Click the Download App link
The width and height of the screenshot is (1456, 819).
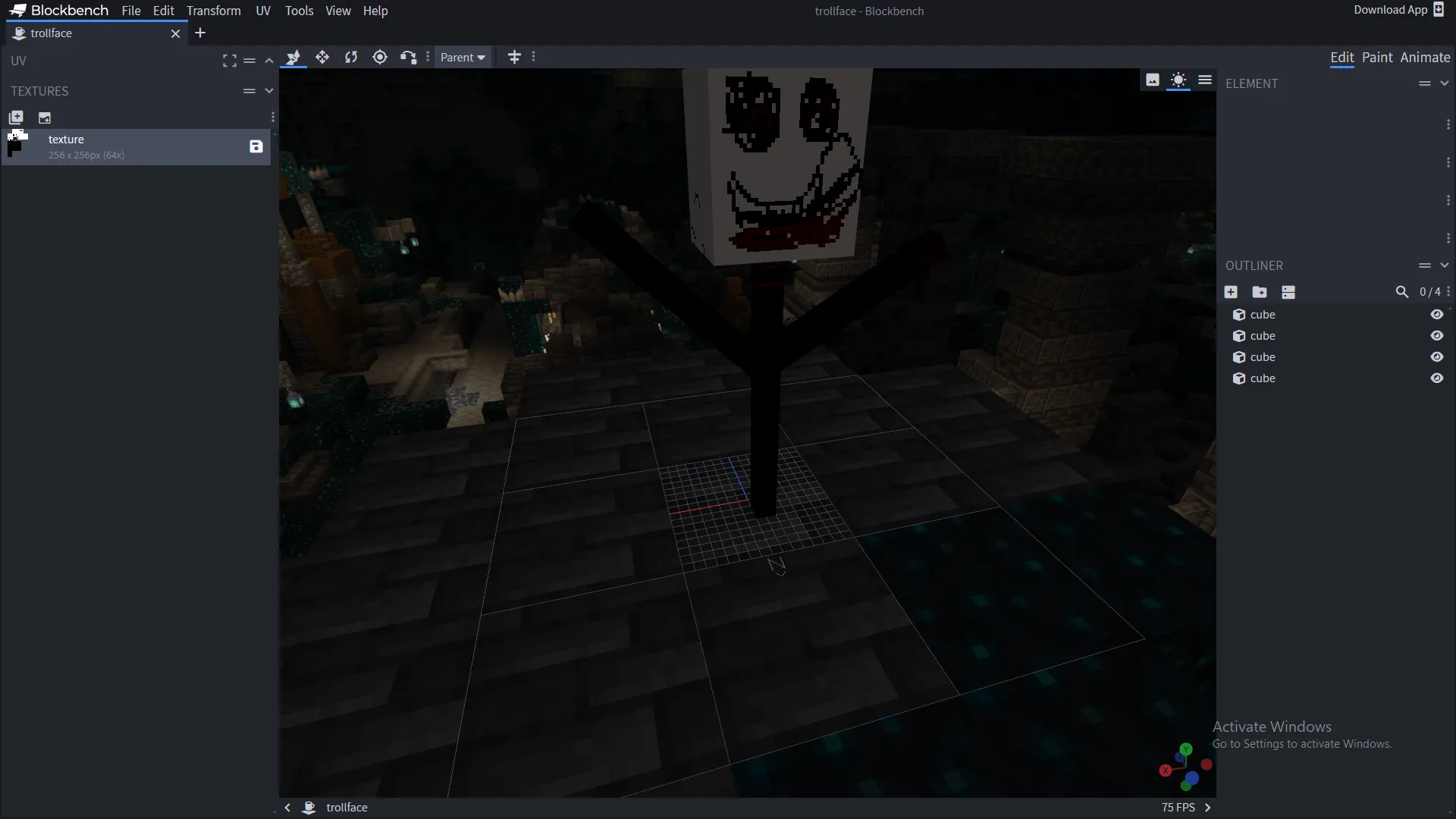(1399, 10)
